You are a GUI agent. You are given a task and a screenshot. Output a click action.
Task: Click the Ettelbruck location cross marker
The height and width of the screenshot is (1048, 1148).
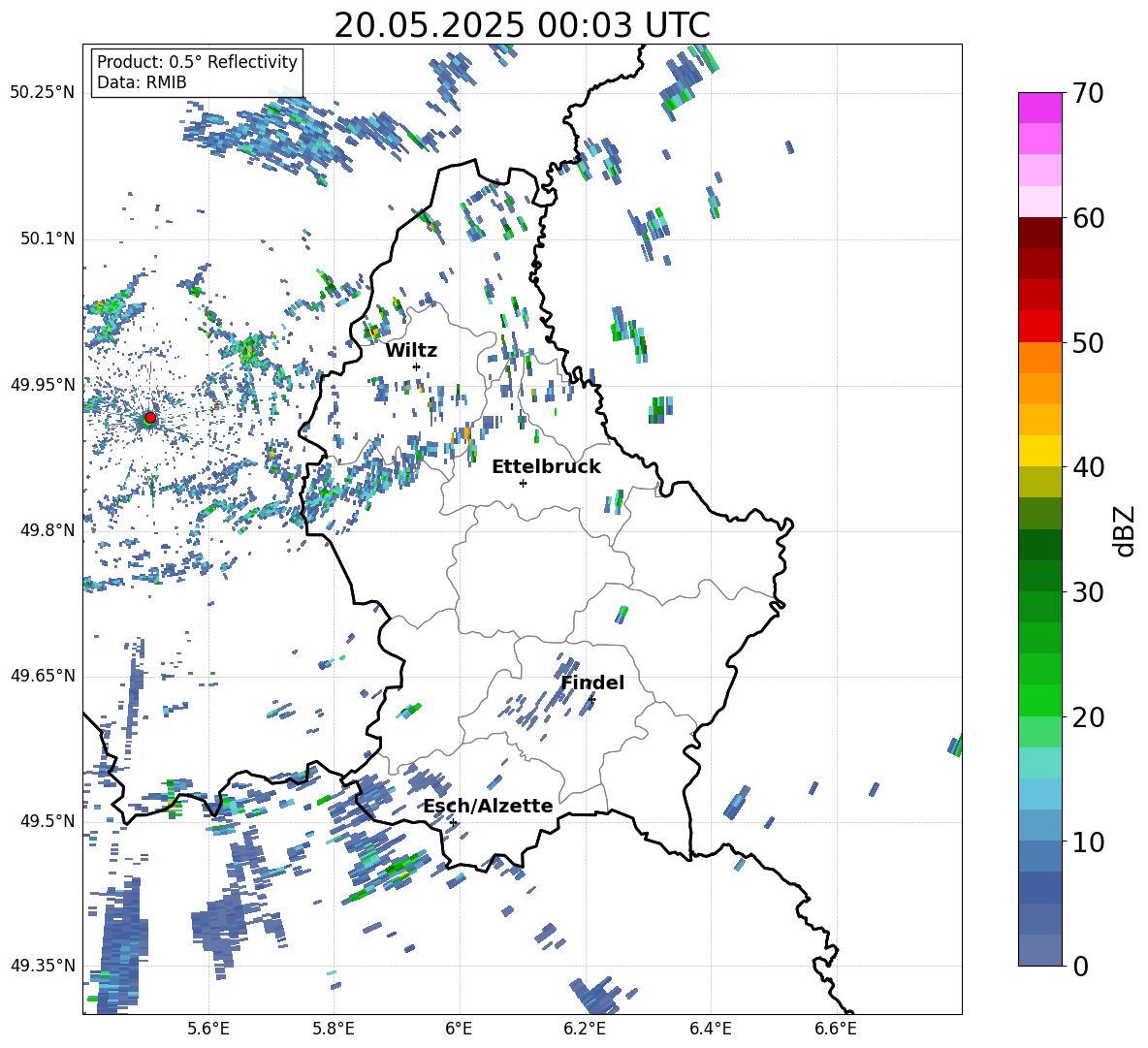pos(523,483)
